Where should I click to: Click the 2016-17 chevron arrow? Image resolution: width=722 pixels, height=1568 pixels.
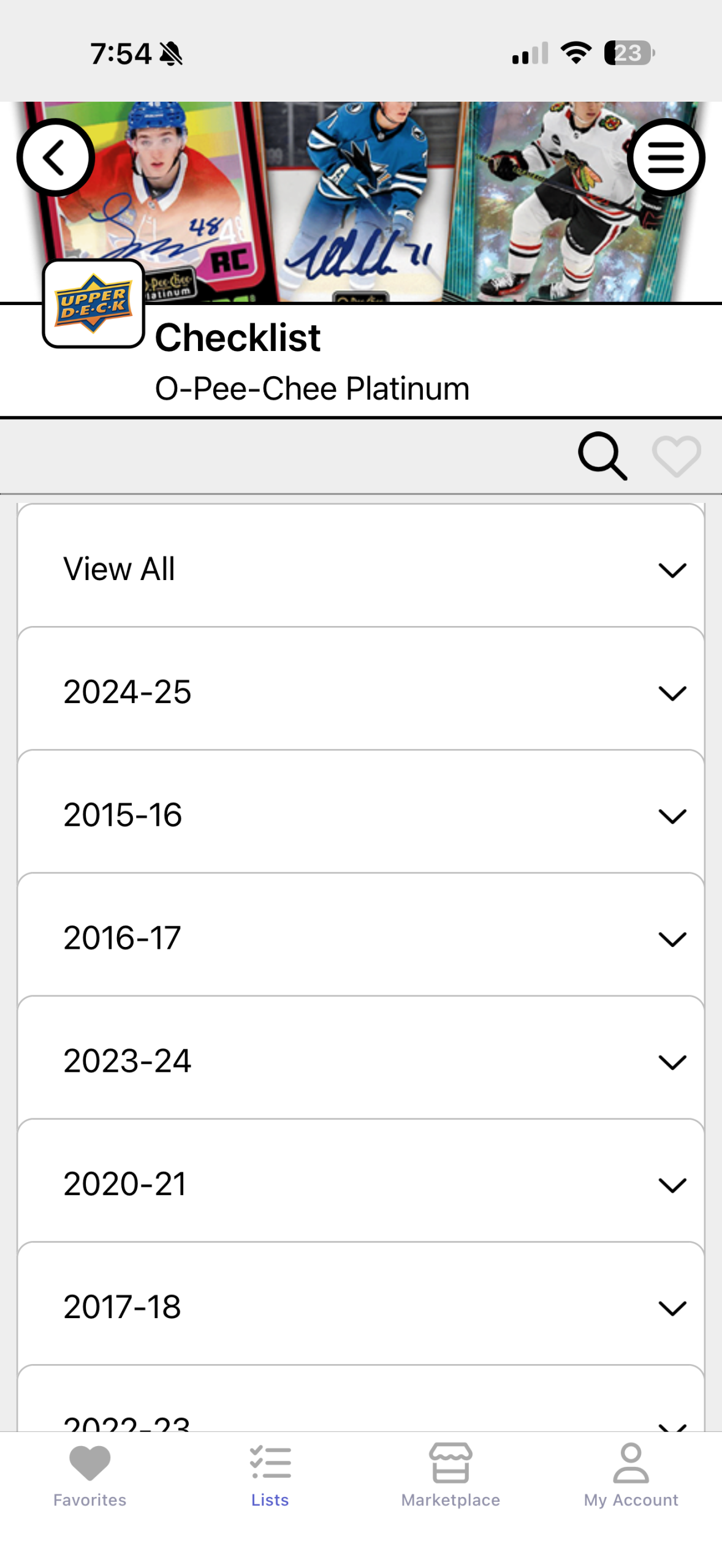(x=672, y=939)
